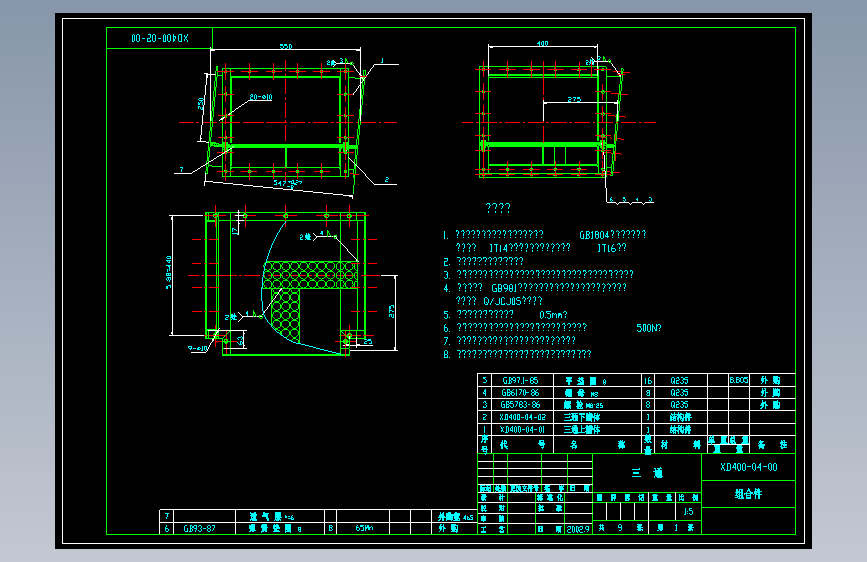Click the GB97.1-85 parts list entry

520,381
